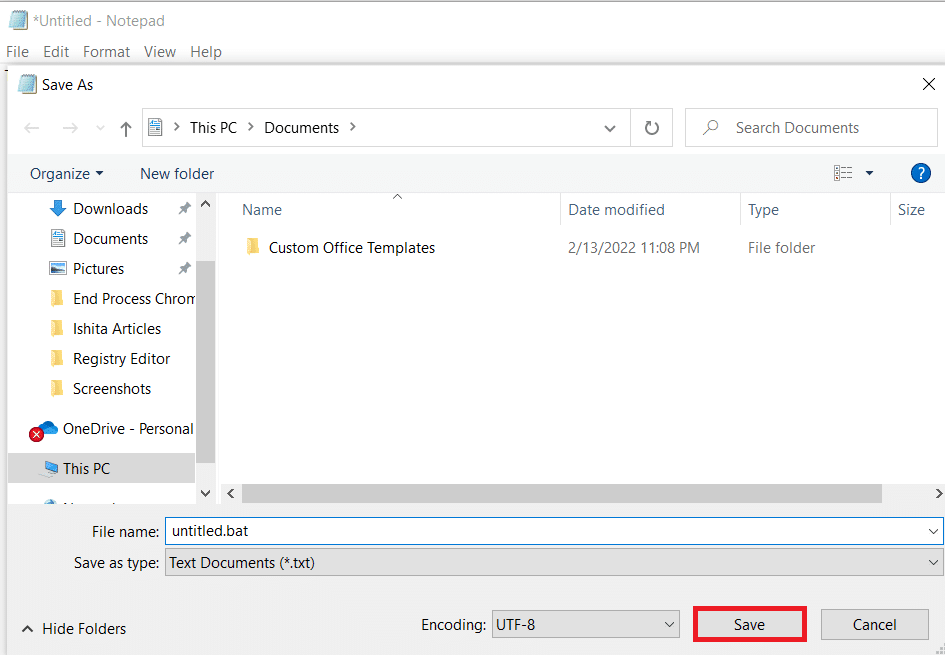Image resolution: width=945 pixels, height=655 pixels.
Task: Select the End Process Chrome folder
Action: tap(121, 299)
